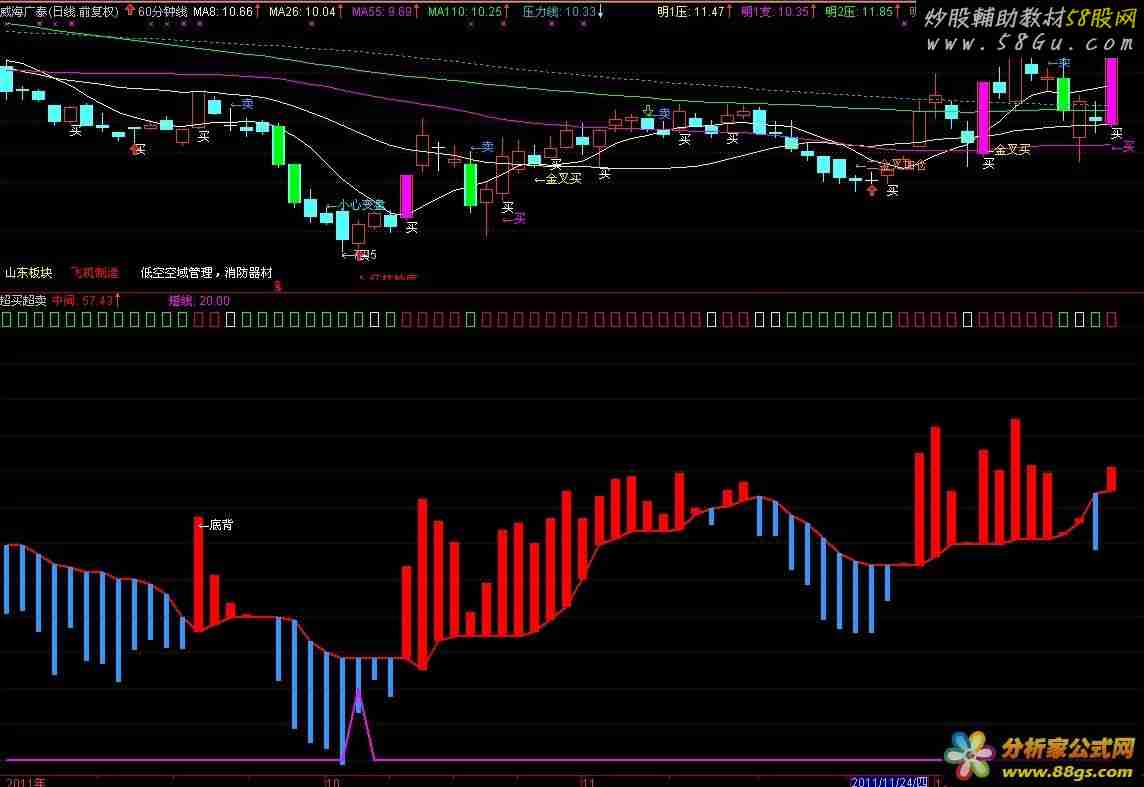This screenshot has width=1144, height=787.
Task: Select the month 10 axis marker
Action: [332, 782]
